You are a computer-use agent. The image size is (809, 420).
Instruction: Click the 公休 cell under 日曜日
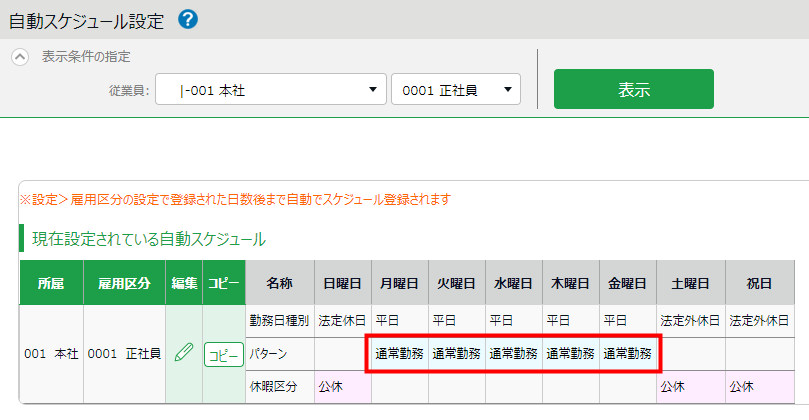(x=342, y=386)
